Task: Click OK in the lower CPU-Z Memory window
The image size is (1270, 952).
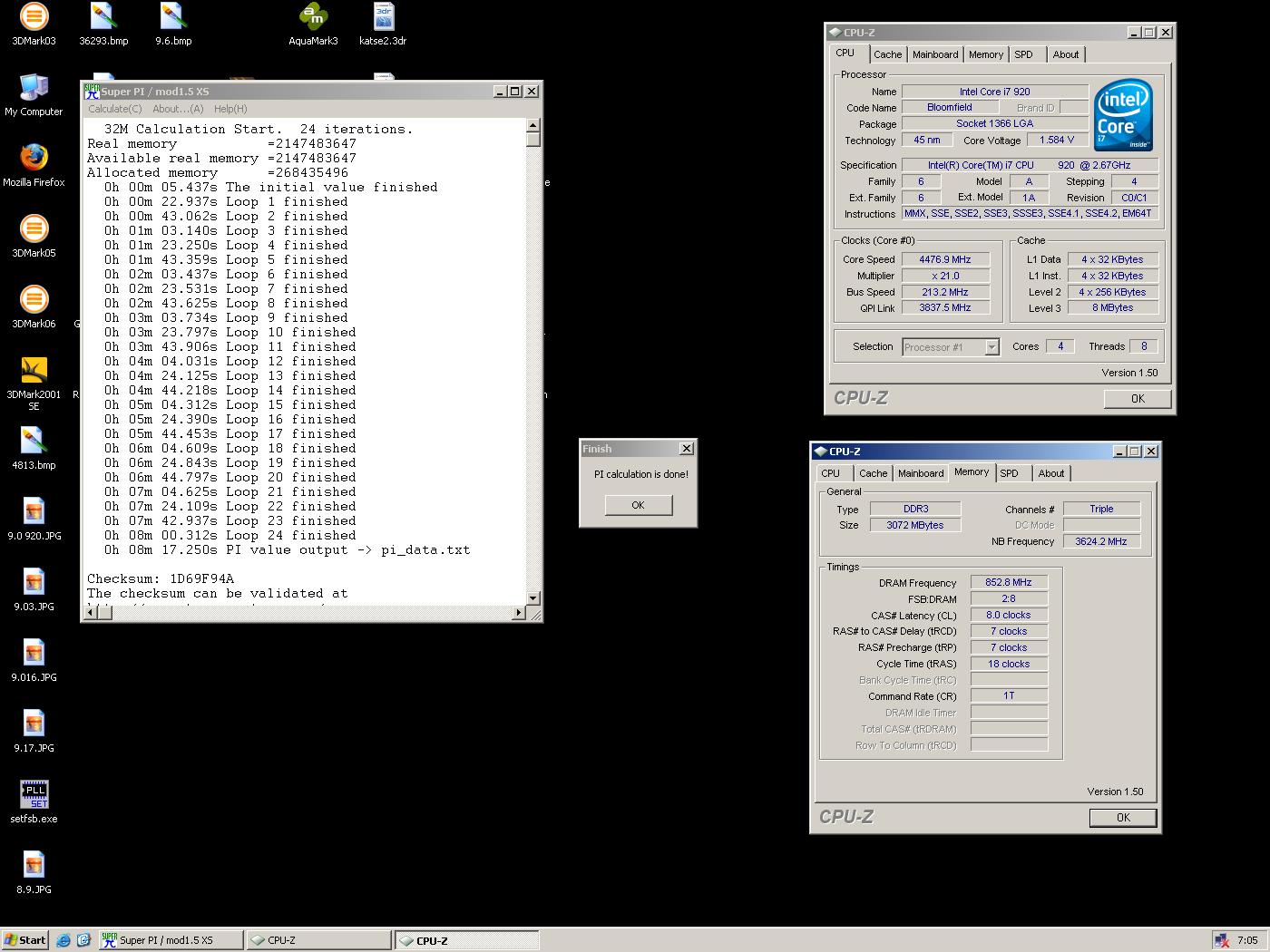Action: click(x=1123, y=818)
